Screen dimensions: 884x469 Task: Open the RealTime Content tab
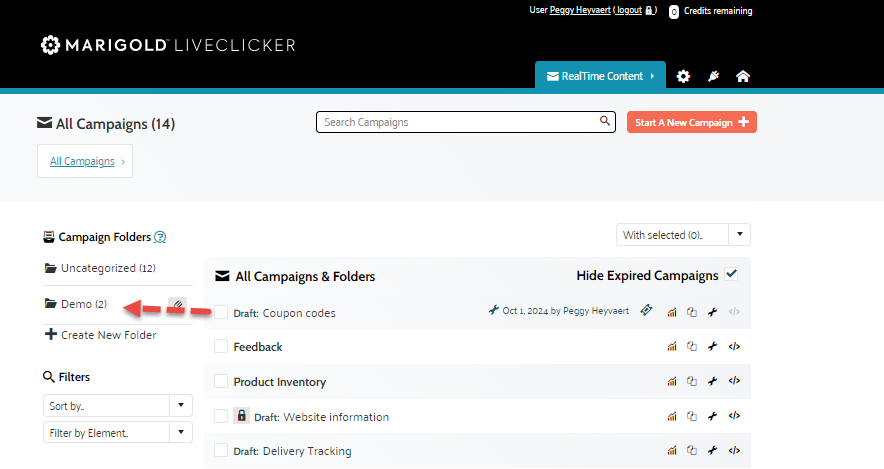pyautogui.click(x=600, y=76)
